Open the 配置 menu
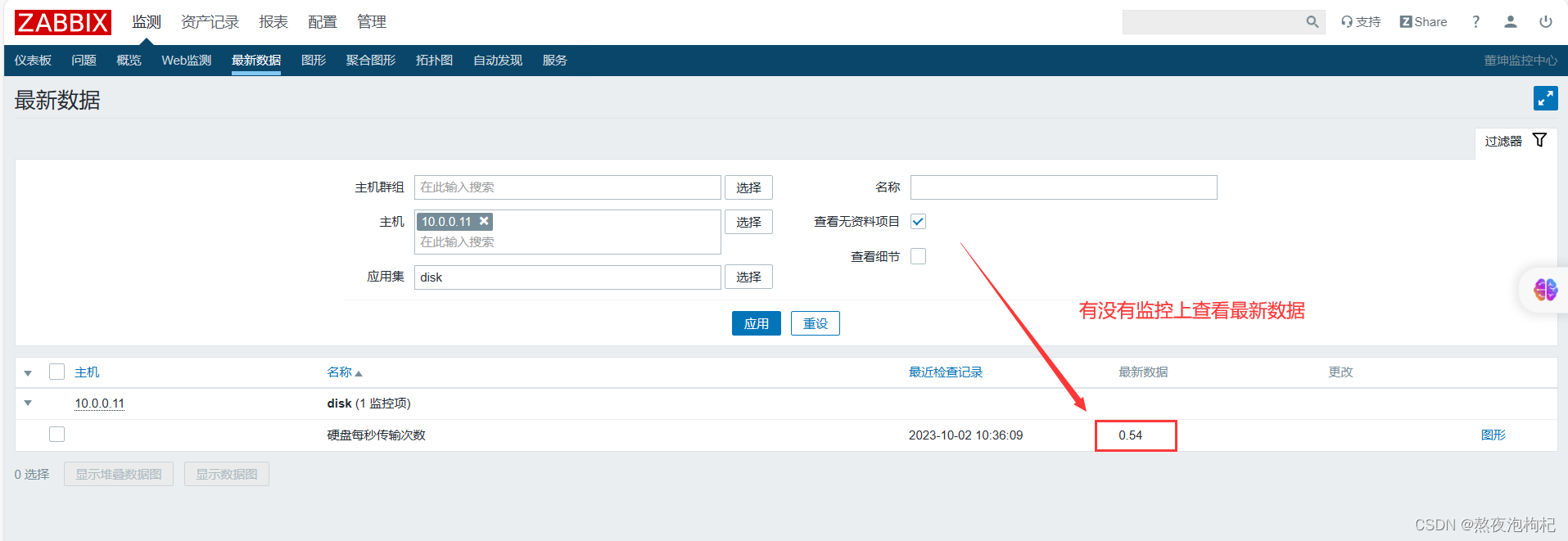The height and width of the screenshot is (541, 1568). coord(323,22)
